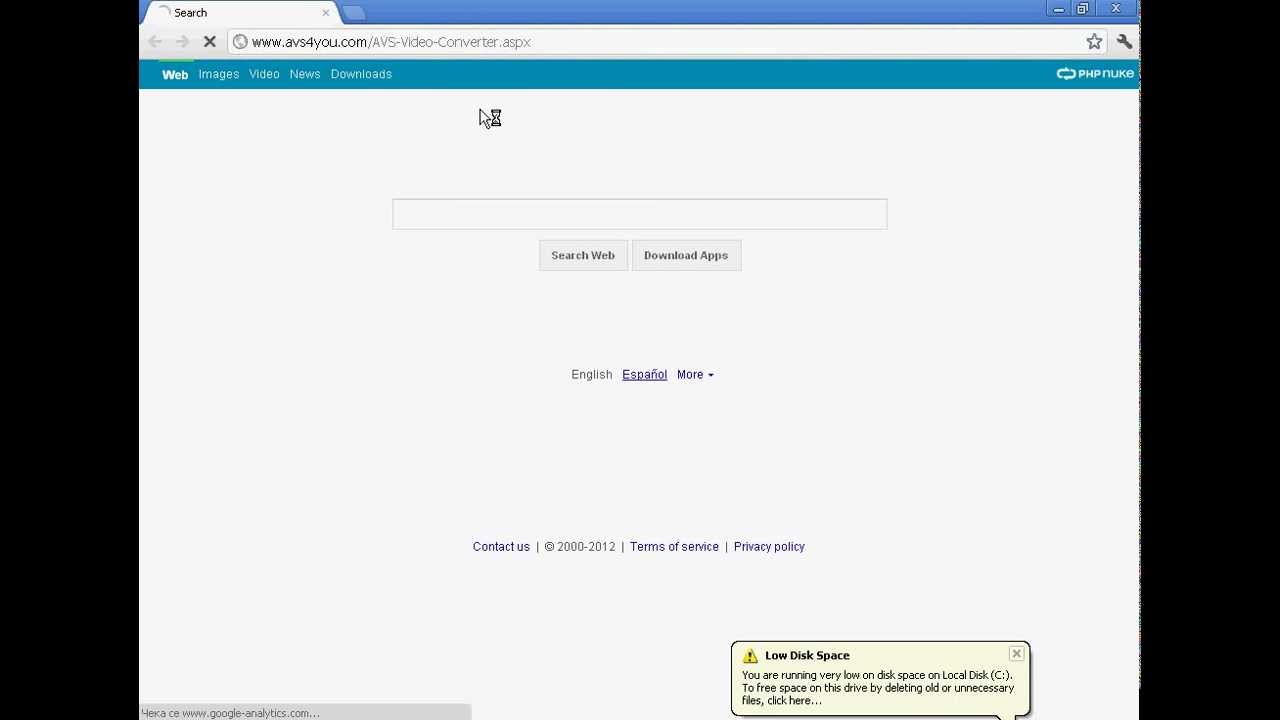Image resolution: width=1280 pixels, height=720 pixels.
Task: Stop loading page with X button
Action: (210, 42)
